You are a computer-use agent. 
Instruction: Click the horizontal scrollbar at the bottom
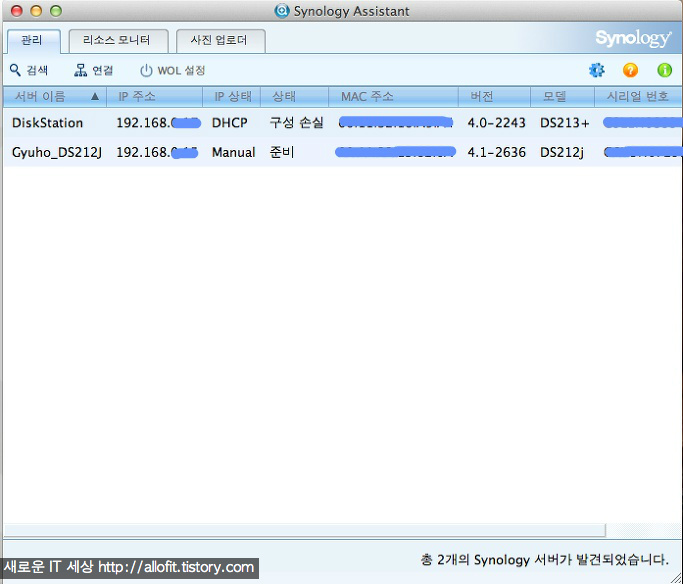pyautogui.click(x=304, y=530)
